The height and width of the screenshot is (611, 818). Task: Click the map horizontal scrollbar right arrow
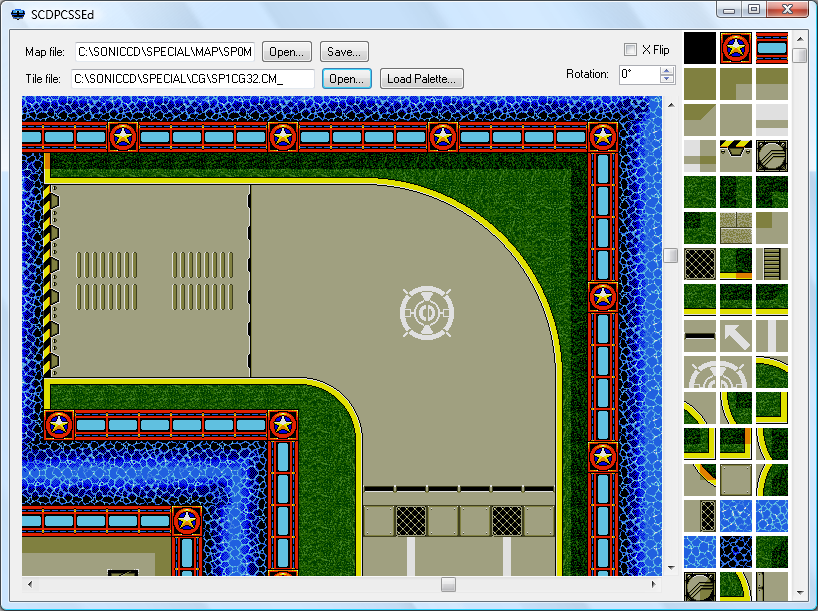click(654, 584)
